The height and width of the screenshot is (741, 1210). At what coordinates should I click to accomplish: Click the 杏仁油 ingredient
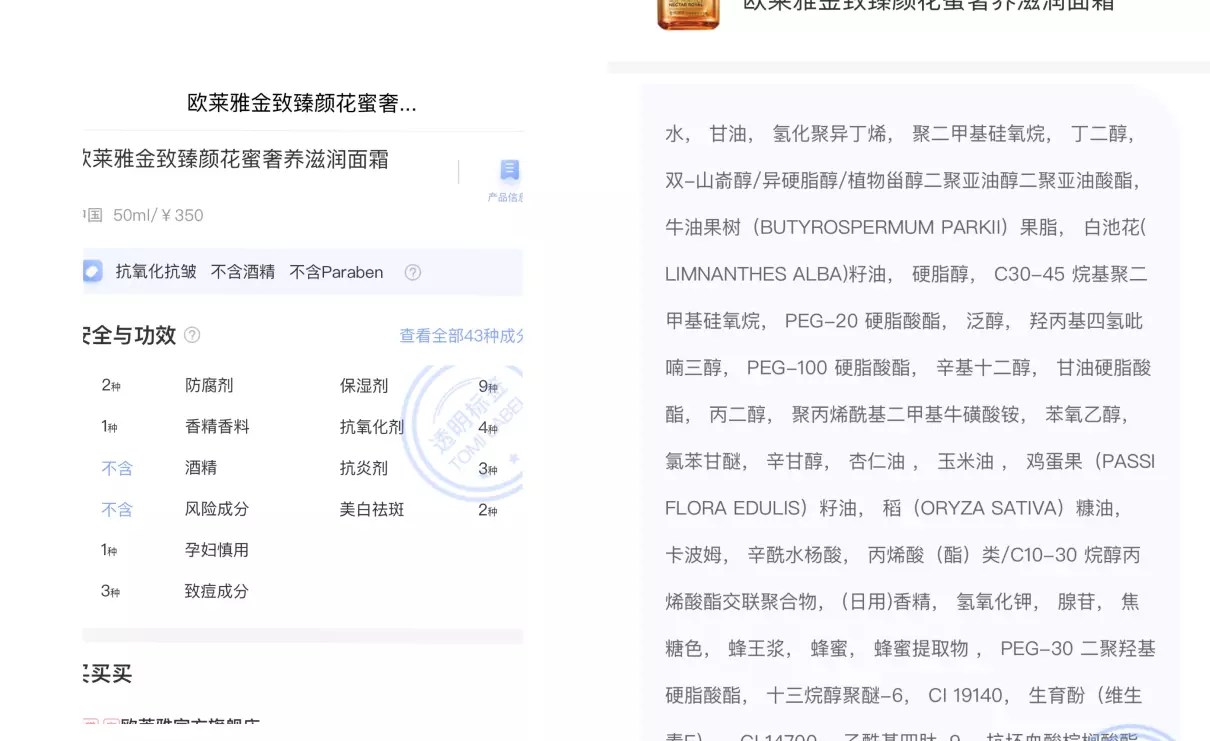[877, 461]
